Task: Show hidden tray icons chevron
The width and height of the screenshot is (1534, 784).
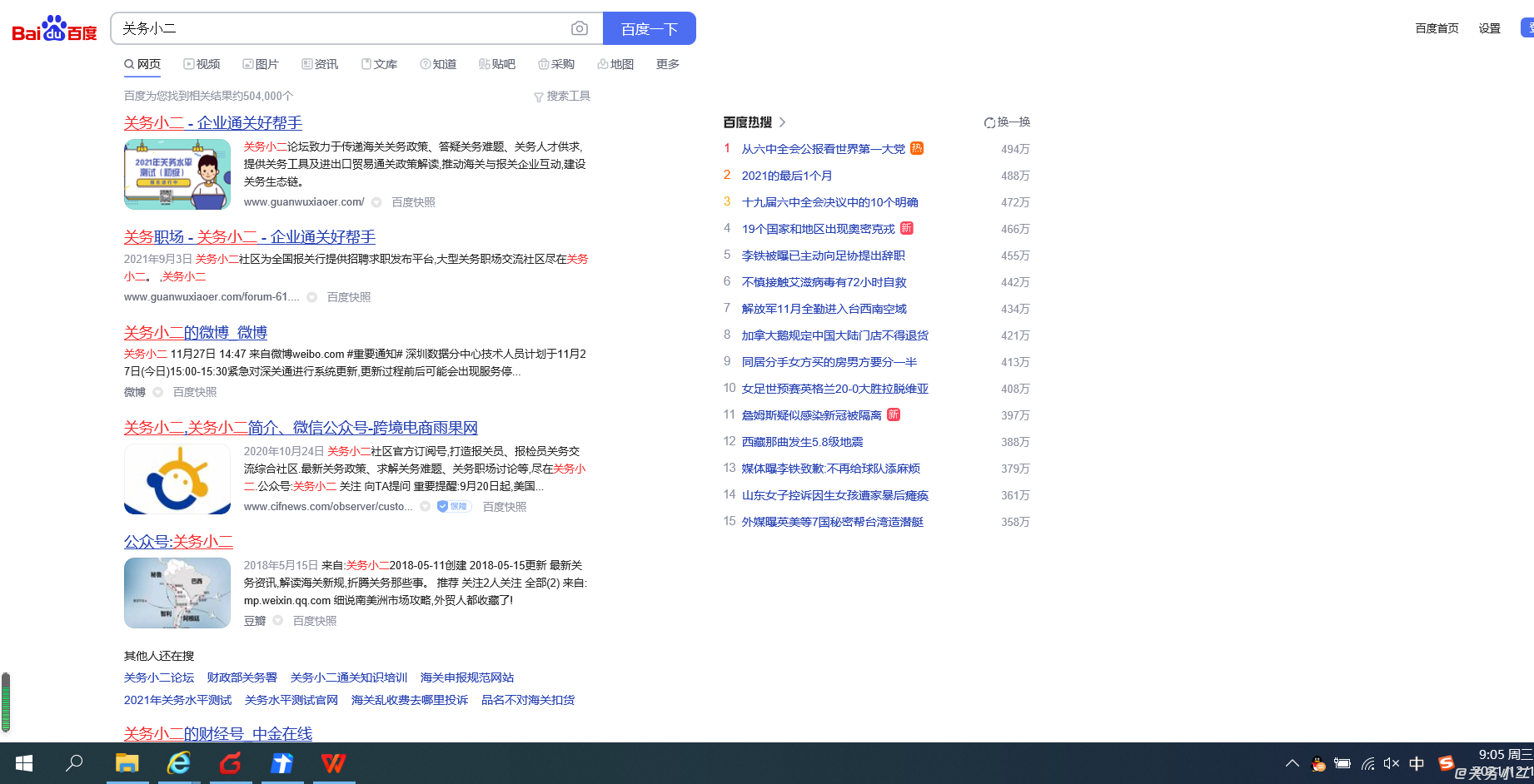Action: point(1292,763)
